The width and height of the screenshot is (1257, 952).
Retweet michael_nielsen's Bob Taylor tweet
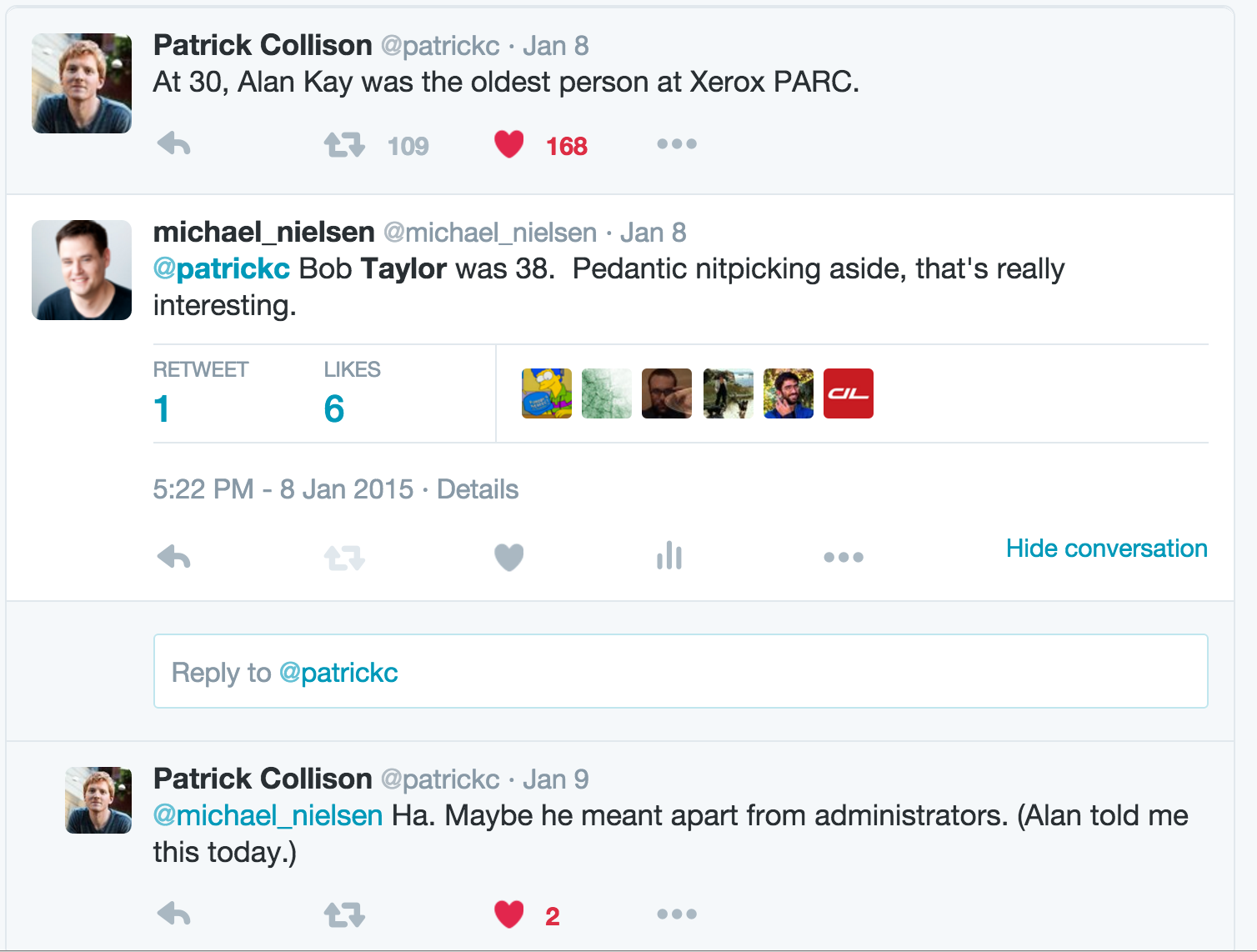click(x=344, y=557)
